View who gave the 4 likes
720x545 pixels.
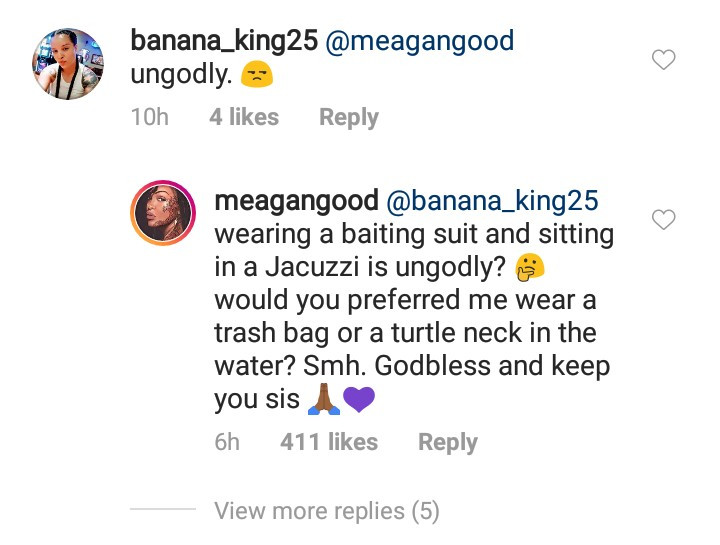244,117
